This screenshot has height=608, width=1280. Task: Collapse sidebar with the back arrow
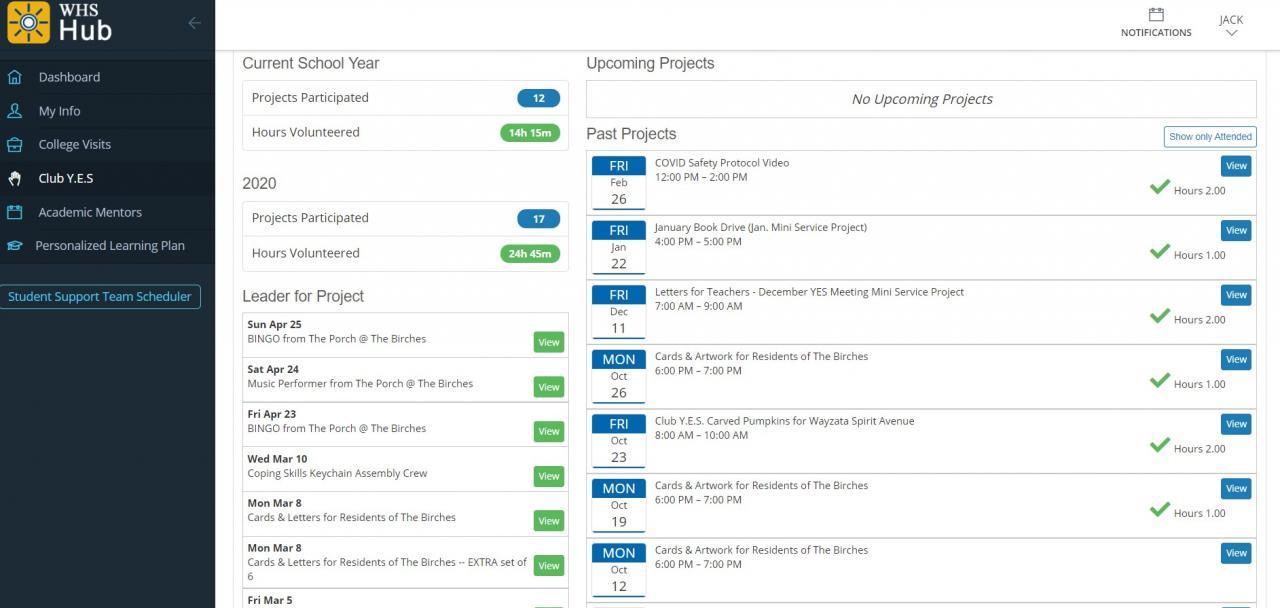pos(194,23)
